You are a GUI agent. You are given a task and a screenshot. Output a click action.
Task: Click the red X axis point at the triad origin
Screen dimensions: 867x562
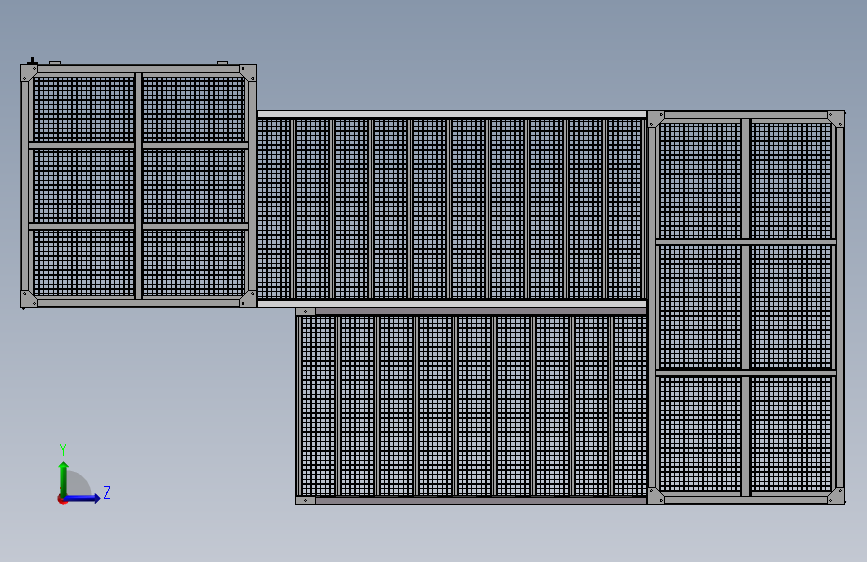pyautogui.click(x=62, y=499)
